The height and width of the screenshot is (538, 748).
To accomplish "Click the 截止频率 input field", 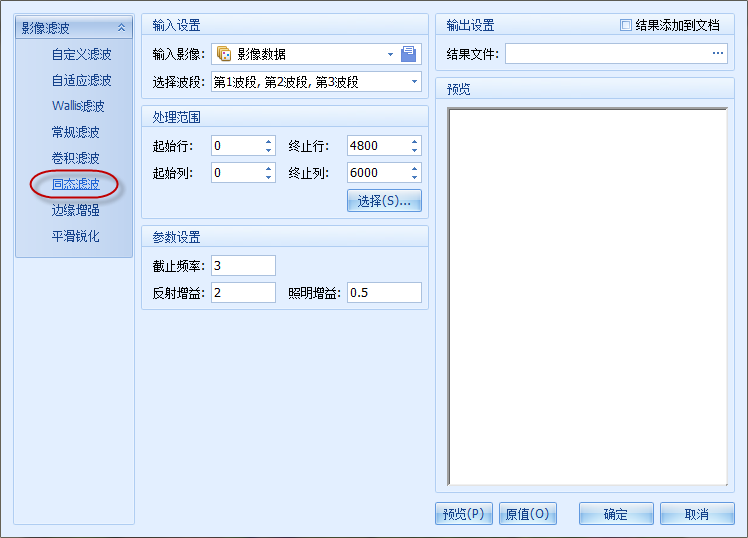I will (243, 265).
